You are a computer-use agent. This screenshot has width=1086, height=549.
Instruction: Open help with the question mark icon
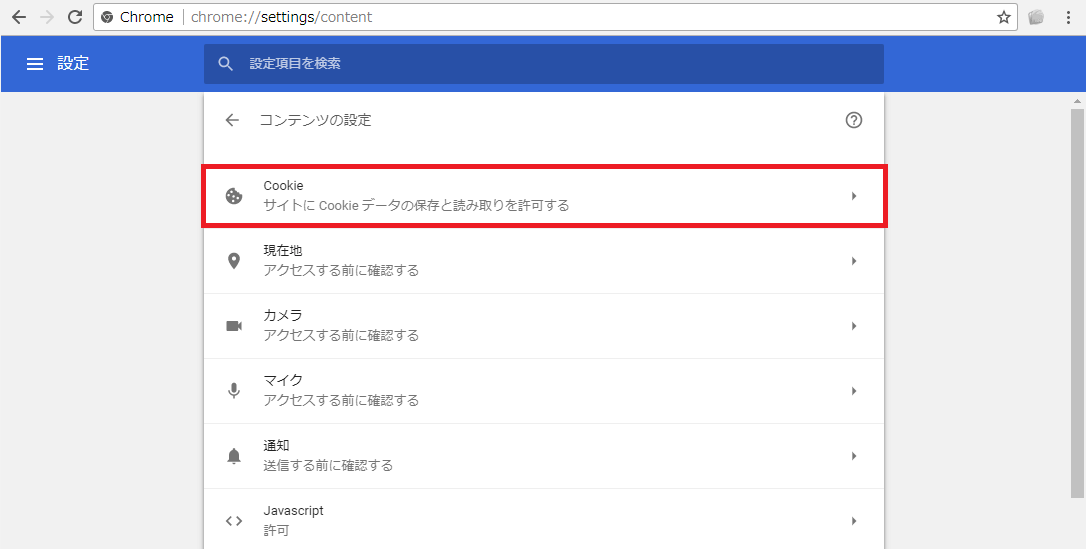[854, 120]
